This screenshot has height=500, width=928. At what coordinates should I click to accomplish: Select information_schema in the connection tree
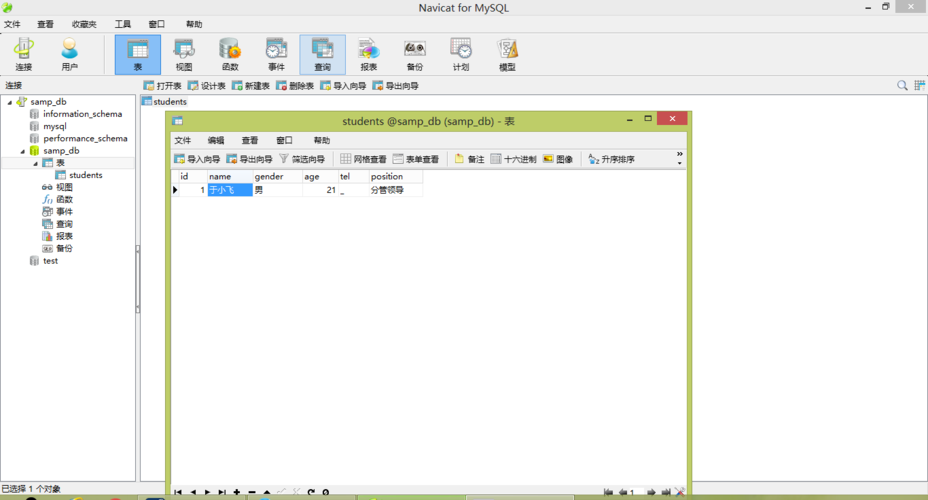coord(82,114)
